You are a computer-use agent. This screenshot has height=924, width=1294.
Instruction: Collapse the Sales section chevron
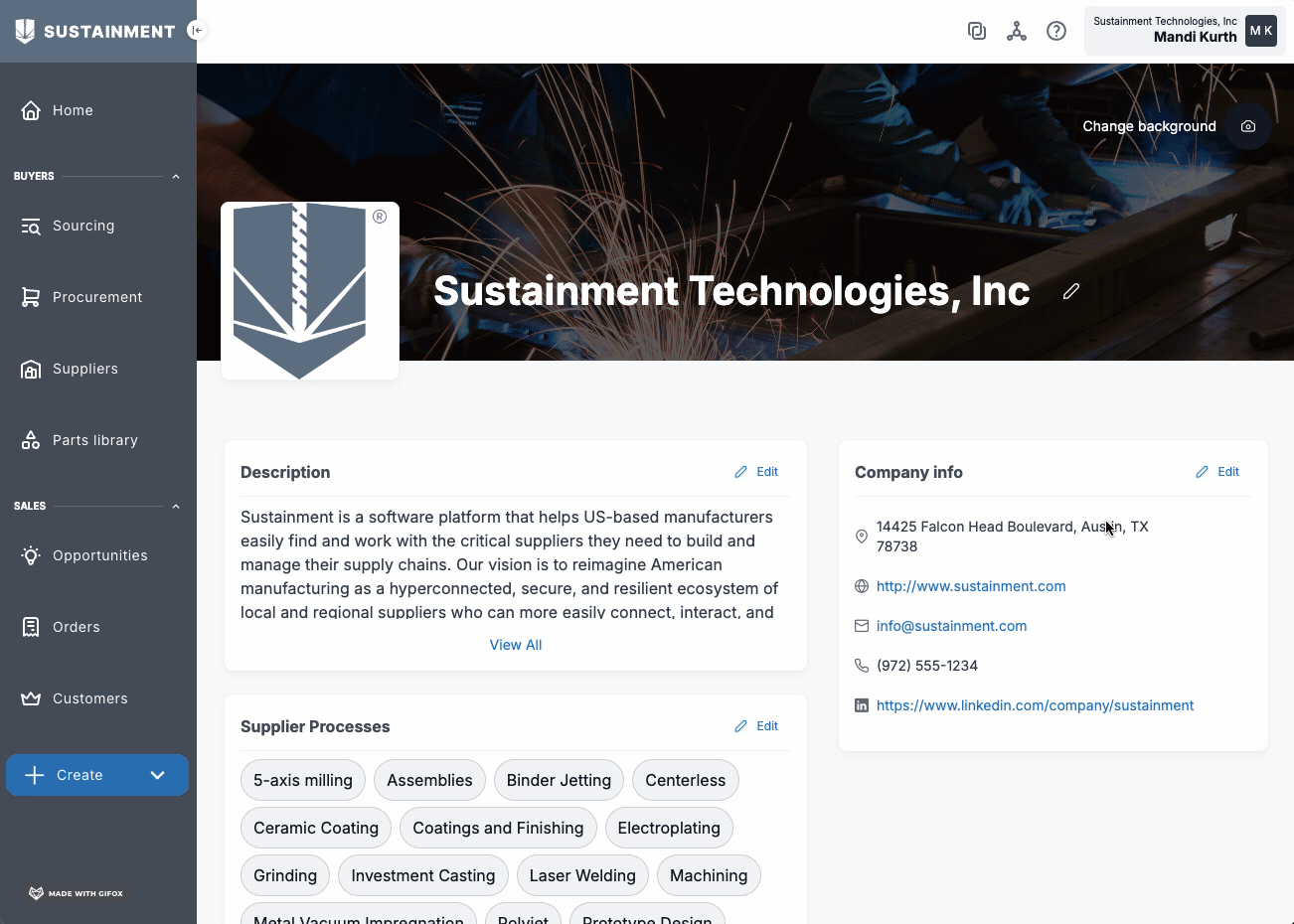tap(176, 507)
